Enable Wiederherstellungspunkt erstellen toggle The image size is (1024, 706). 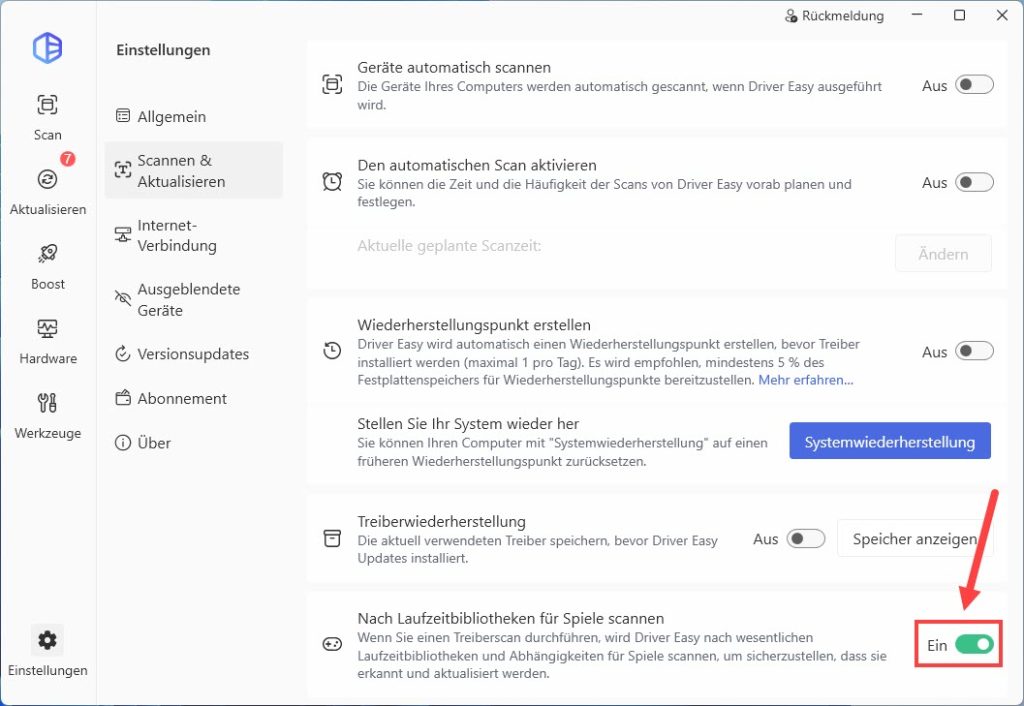click(x=974, y=351)
